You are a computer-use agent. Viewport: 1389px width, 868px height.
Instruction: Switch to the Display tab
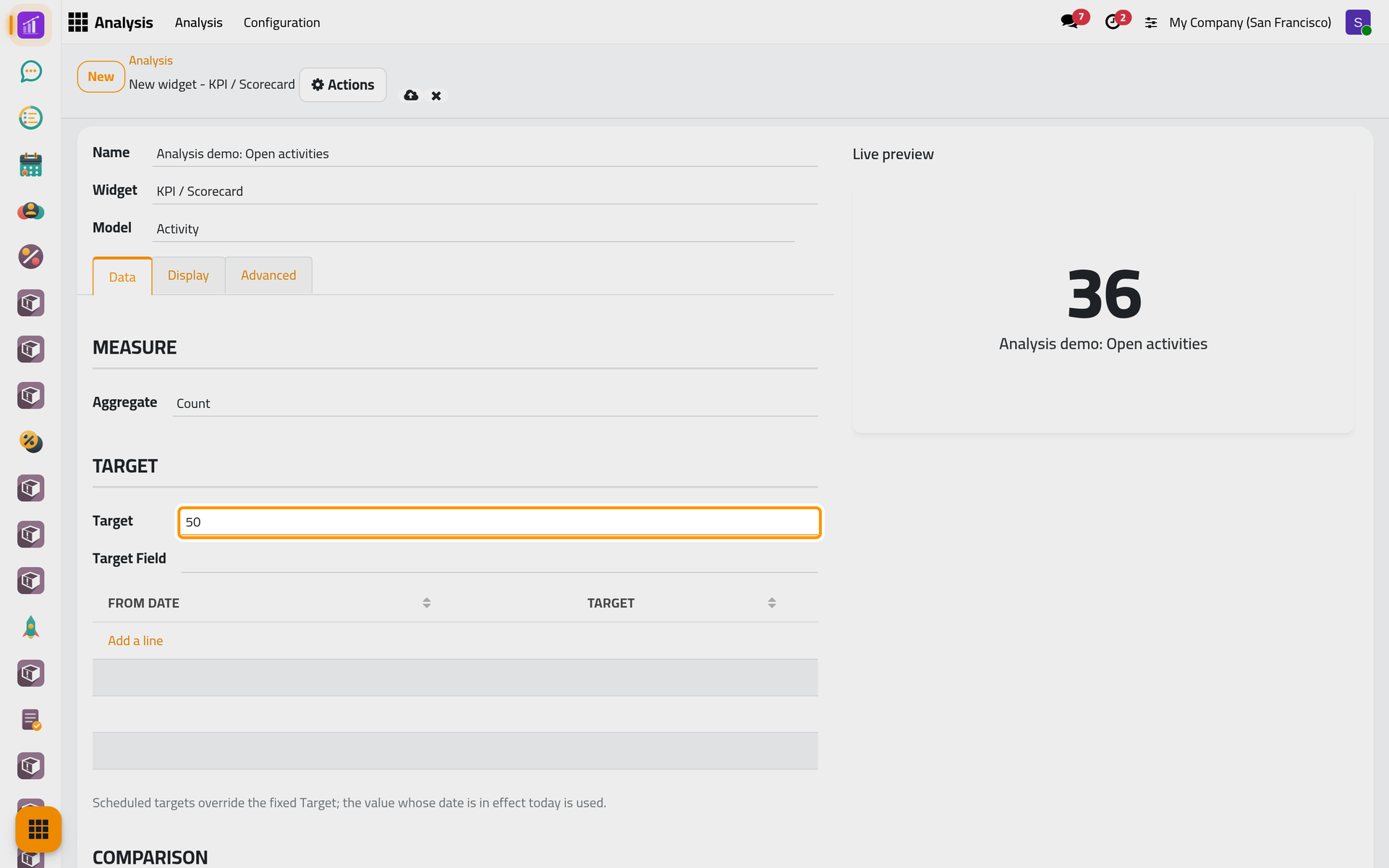[x=188, y=276]
